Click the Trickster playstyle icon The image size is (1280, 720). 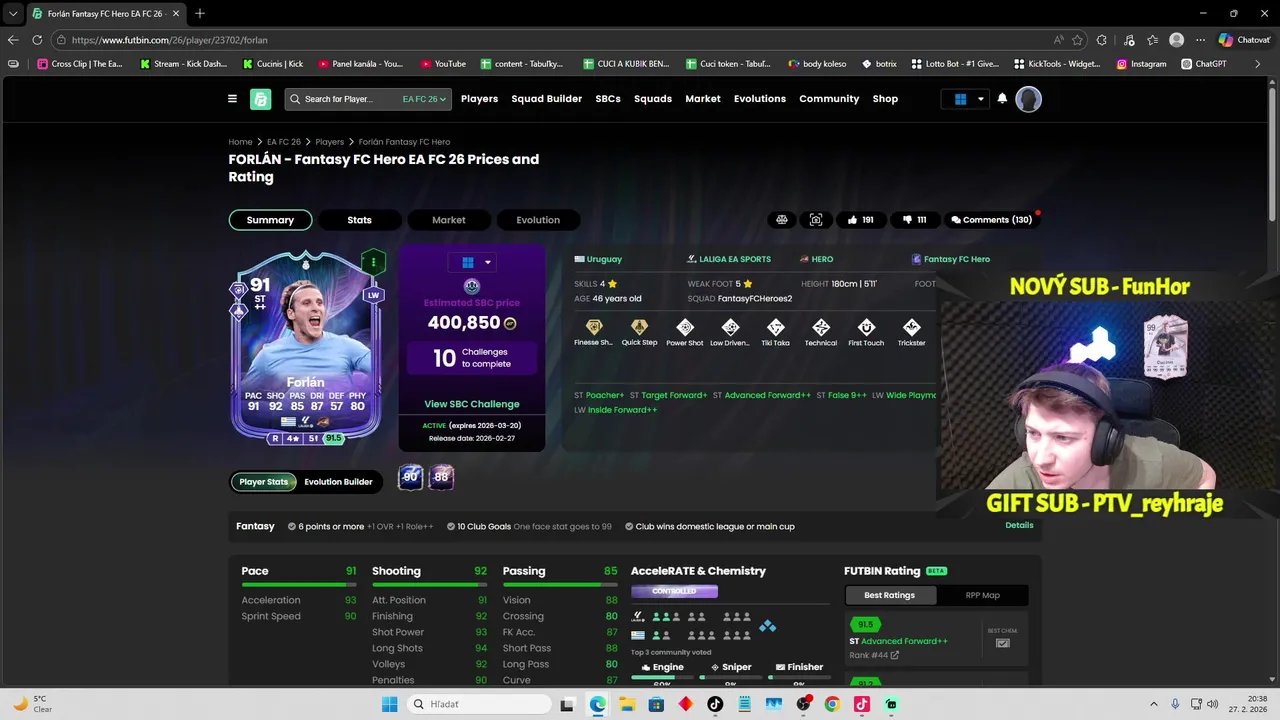911,328
